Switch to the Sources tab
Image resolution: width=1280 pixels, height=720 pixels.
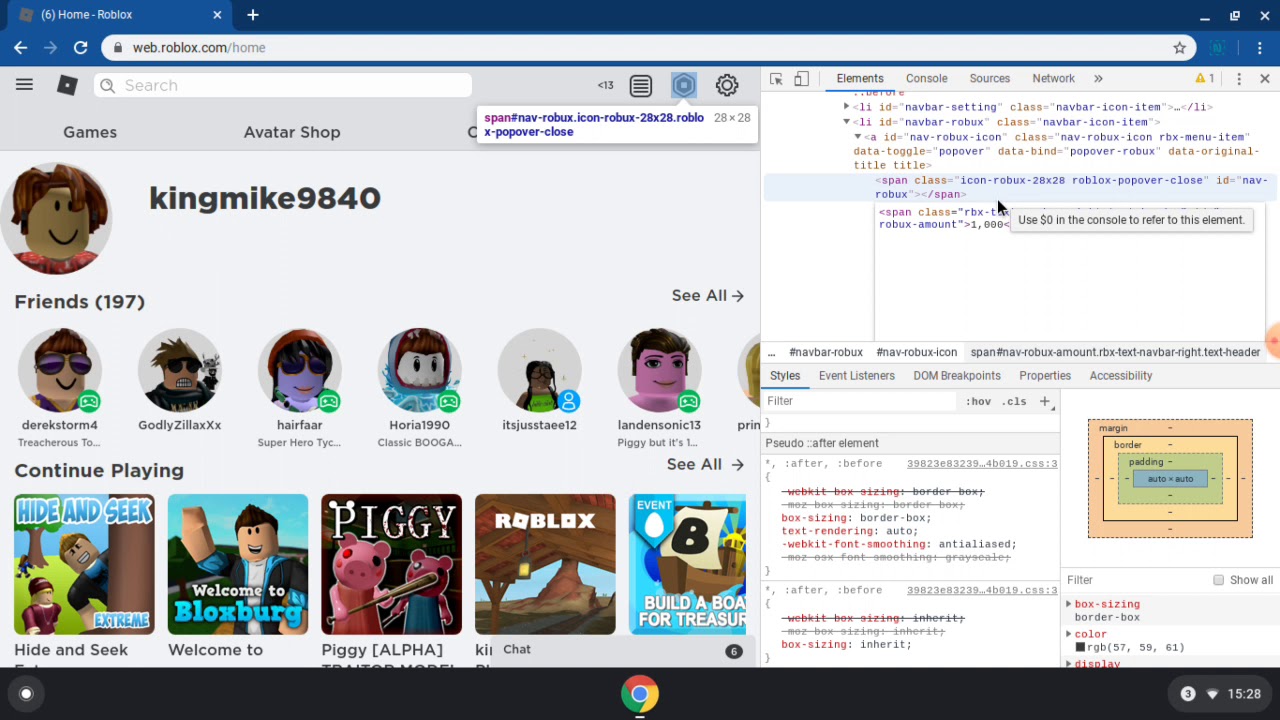tap(990, 79)
